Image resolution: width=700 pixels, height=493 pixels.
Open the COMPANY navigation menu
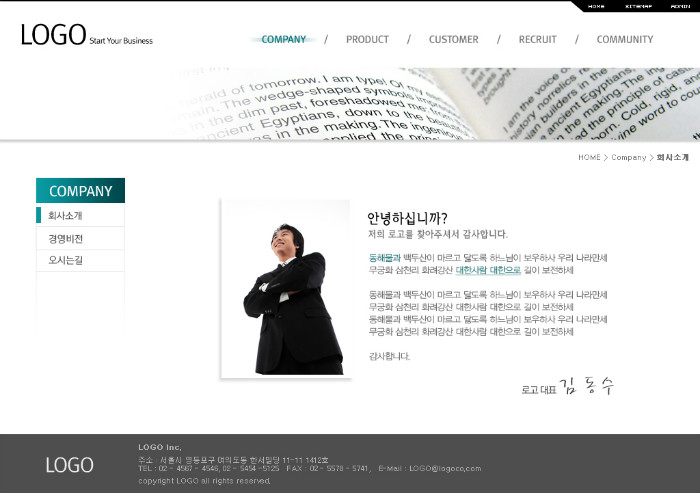tap(283, 39)
